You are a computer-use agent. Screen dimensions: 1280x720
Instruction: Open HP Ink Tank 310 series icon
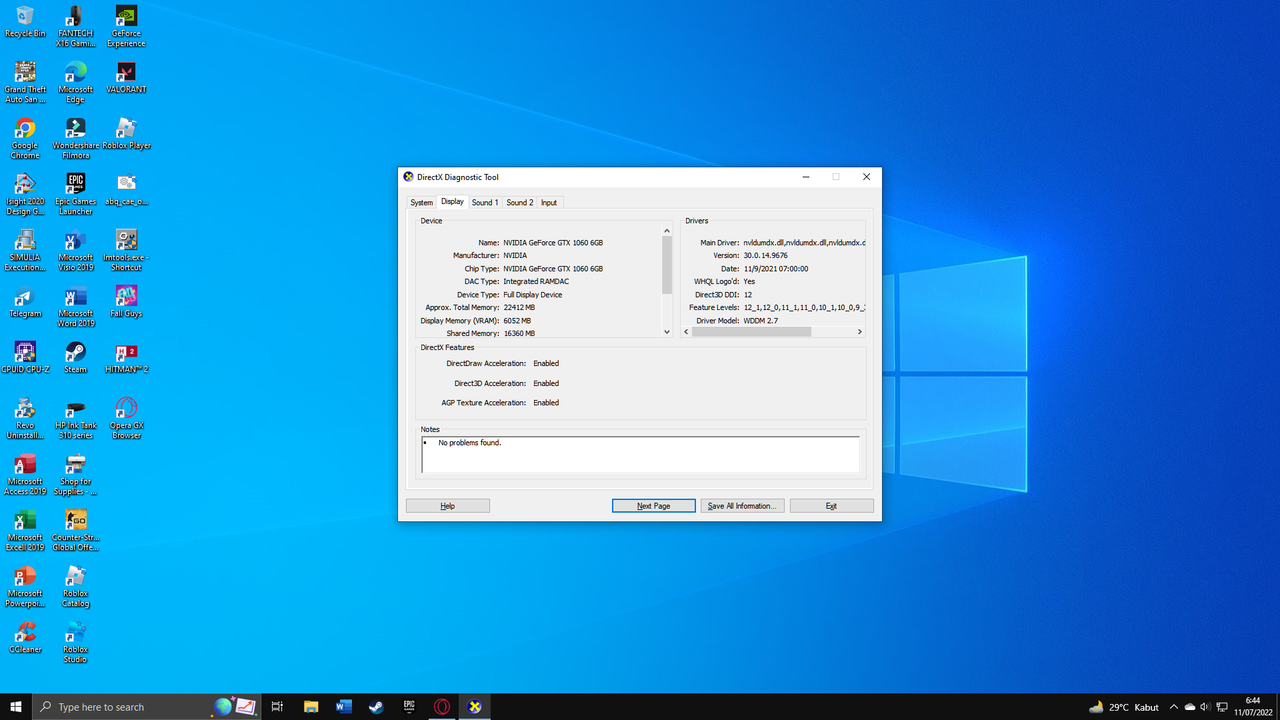[x=75, y=418]
